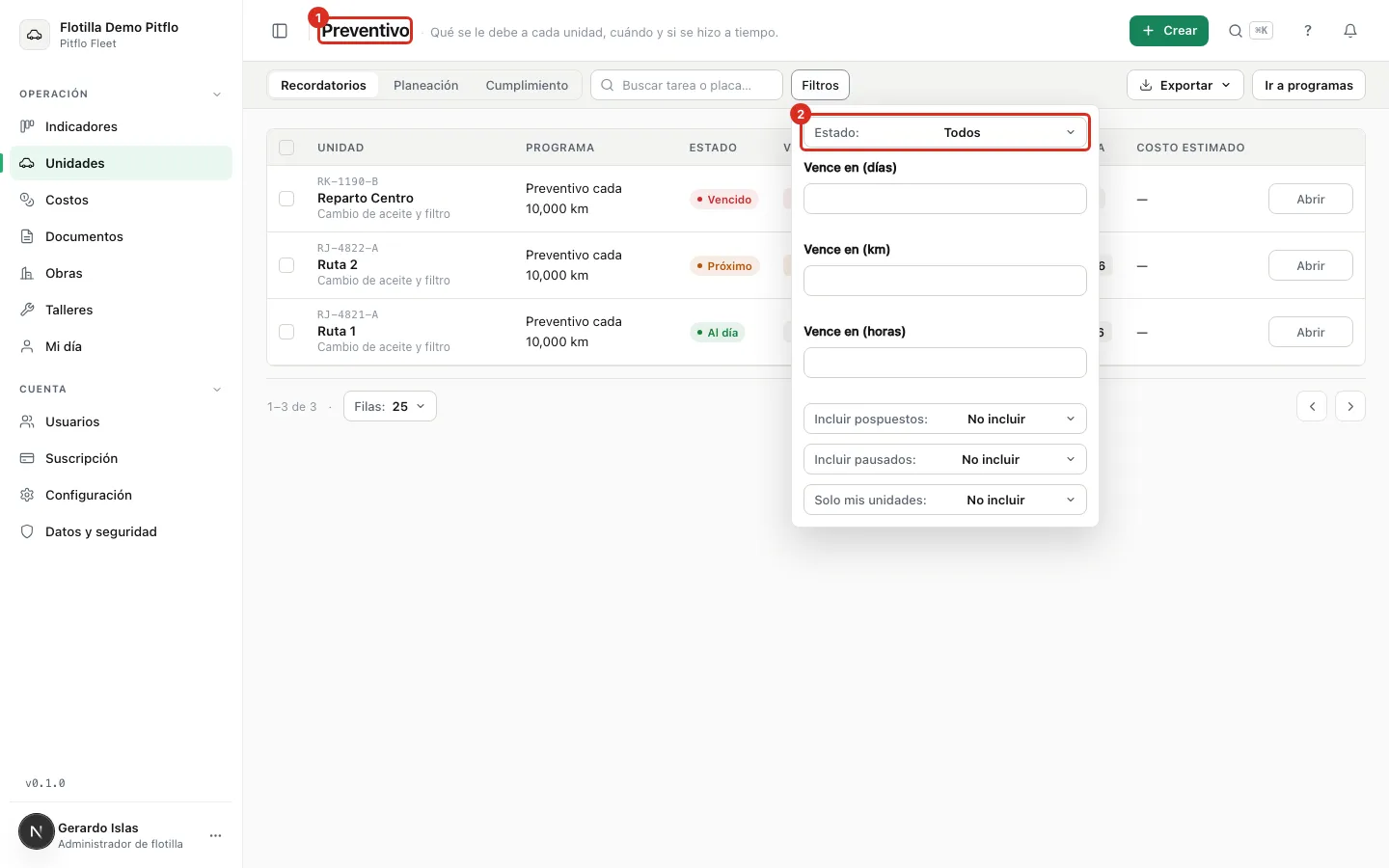Click Ir a programas button

(x=1309, y=85)
